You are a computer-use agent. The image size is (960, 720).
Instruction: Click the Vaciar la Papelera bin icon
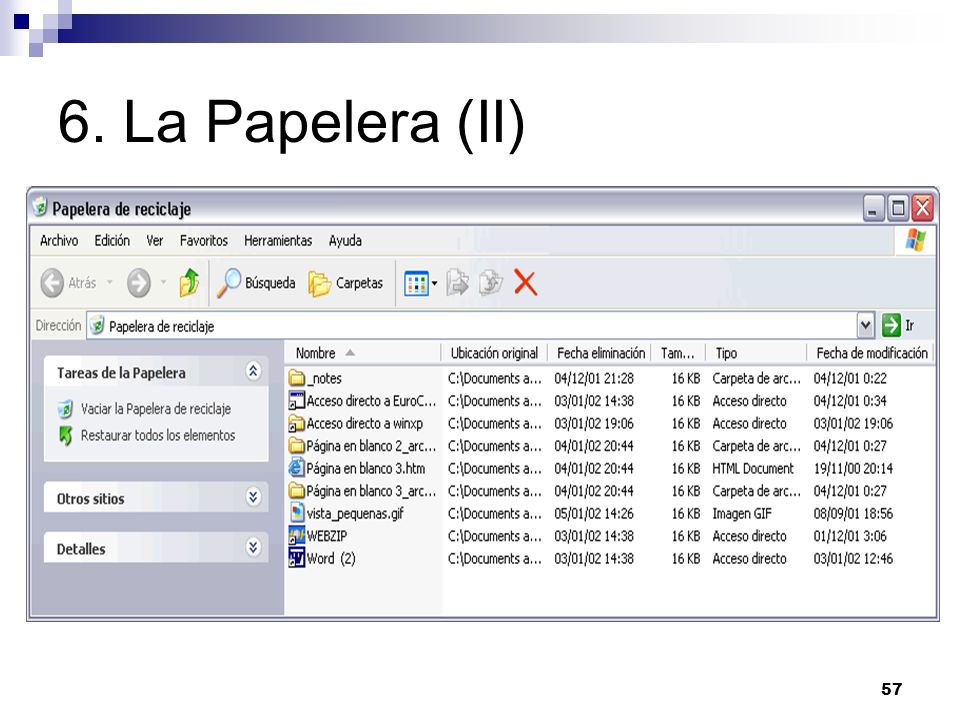[x=65, y=409]
